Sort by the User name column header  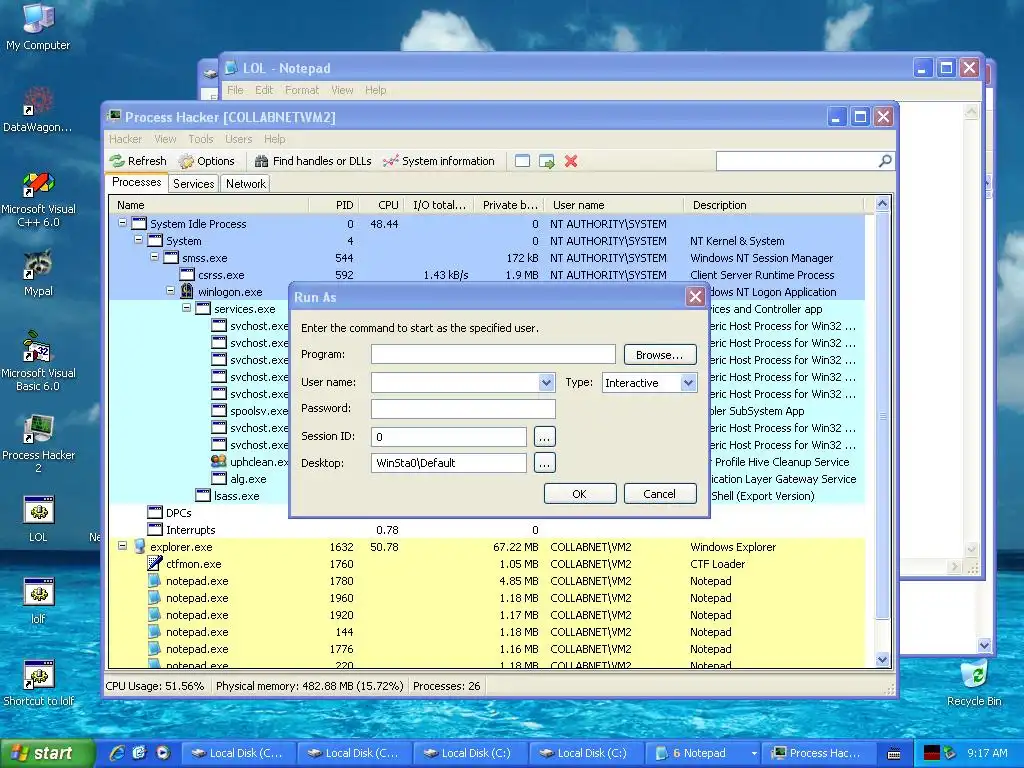(614, 205)
